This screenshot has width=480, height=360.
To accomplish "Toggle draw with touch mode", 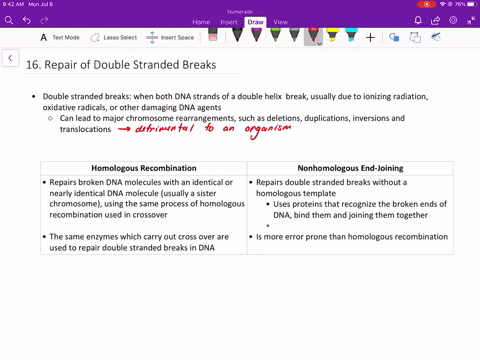I will pyautogui.click(x=436, y=37).
